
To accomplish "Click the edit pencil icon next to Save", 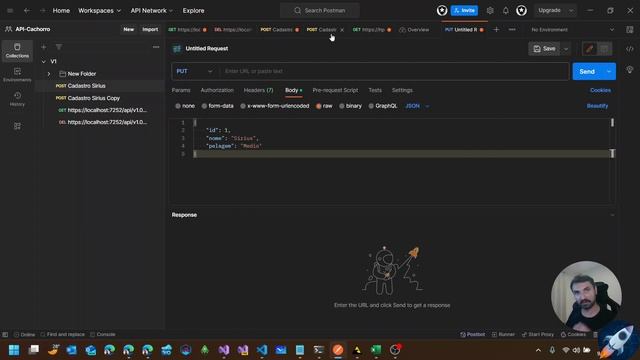I will [589, 49].
